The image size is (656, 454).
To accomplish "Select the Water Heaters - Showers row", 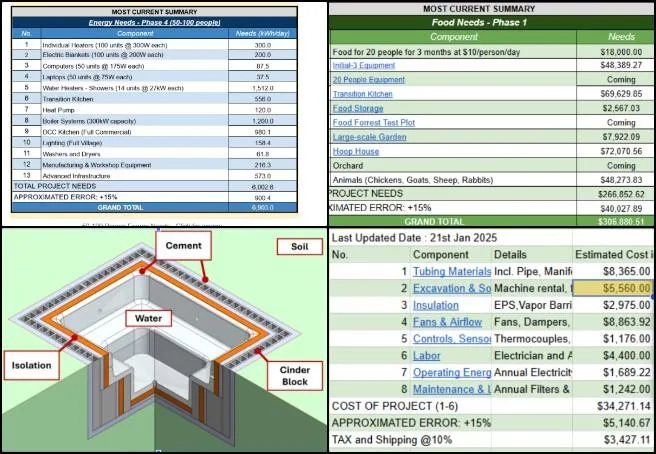I will click(155, 88).
